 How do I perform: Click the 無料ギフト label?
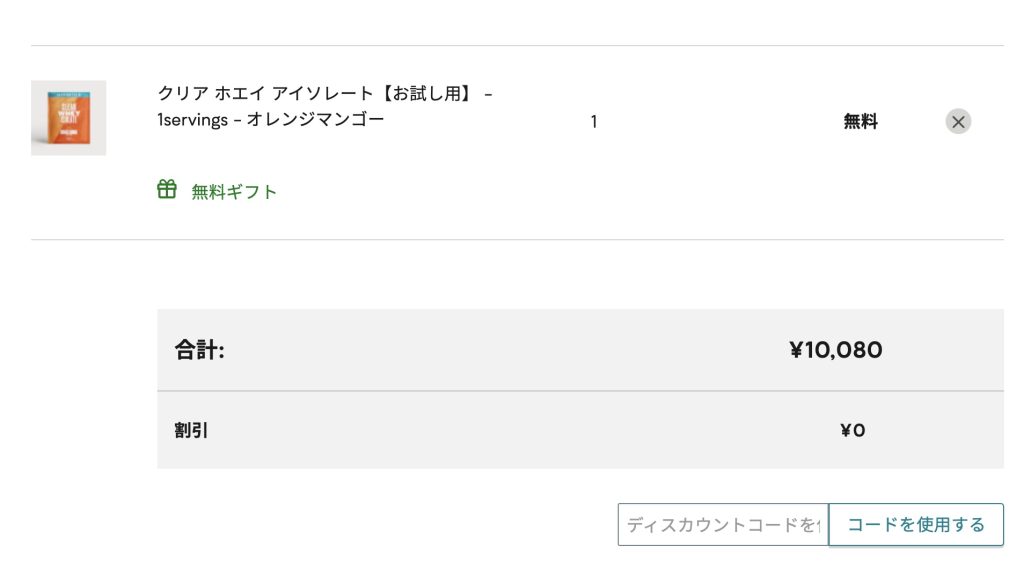click(x=234, y=192)
